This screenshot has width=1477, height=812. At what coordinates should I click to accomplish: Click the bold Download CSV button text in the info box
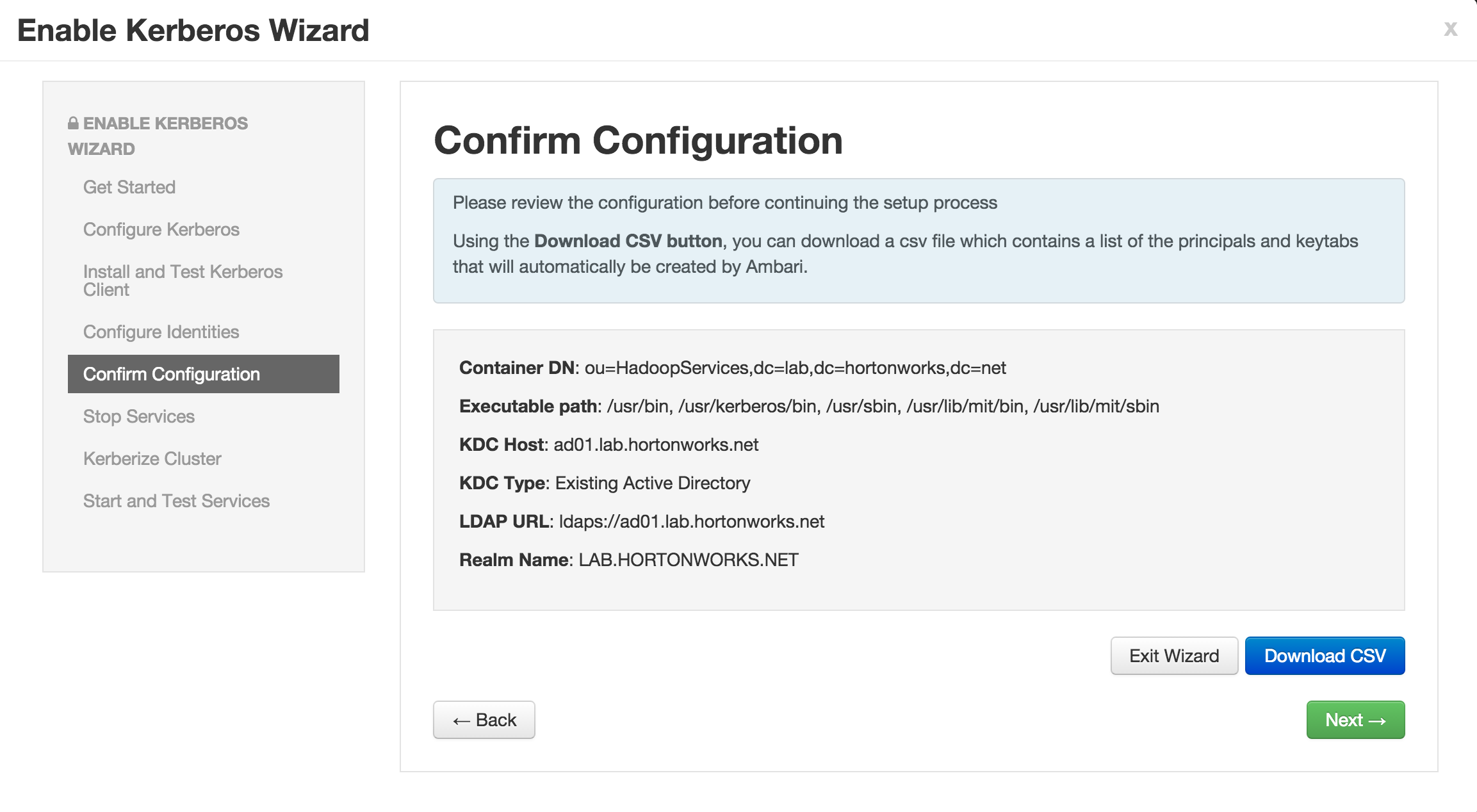[628, 241]
